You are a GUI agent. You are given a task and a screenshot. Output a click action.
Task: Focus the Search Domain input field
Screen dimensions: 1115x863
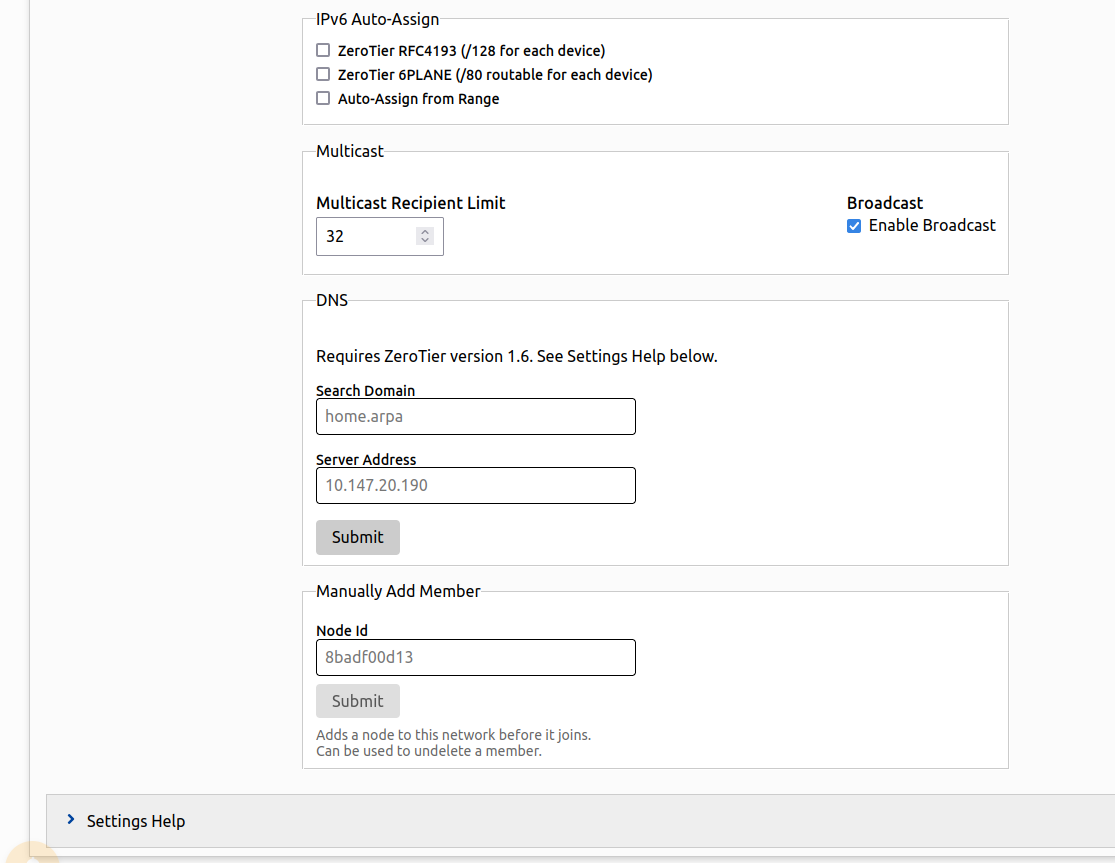(x=476, y=417)
